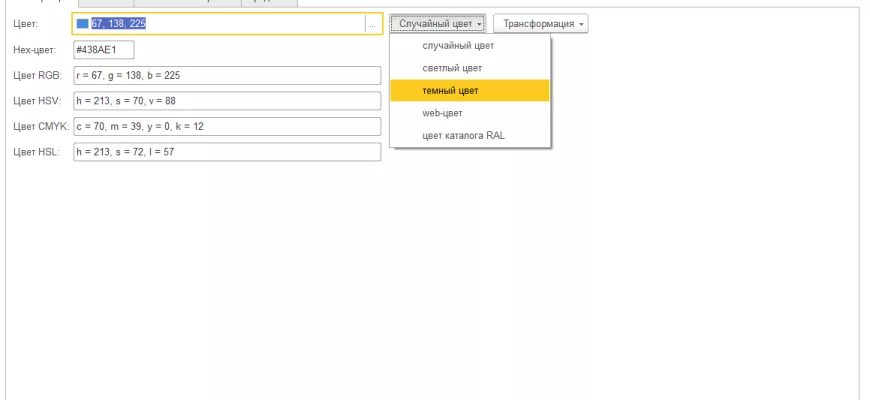Image resolution: width=870 pixels, height=400 pixels.
Task: Click the Цвет CMYK label
Action: click(39, 127)
